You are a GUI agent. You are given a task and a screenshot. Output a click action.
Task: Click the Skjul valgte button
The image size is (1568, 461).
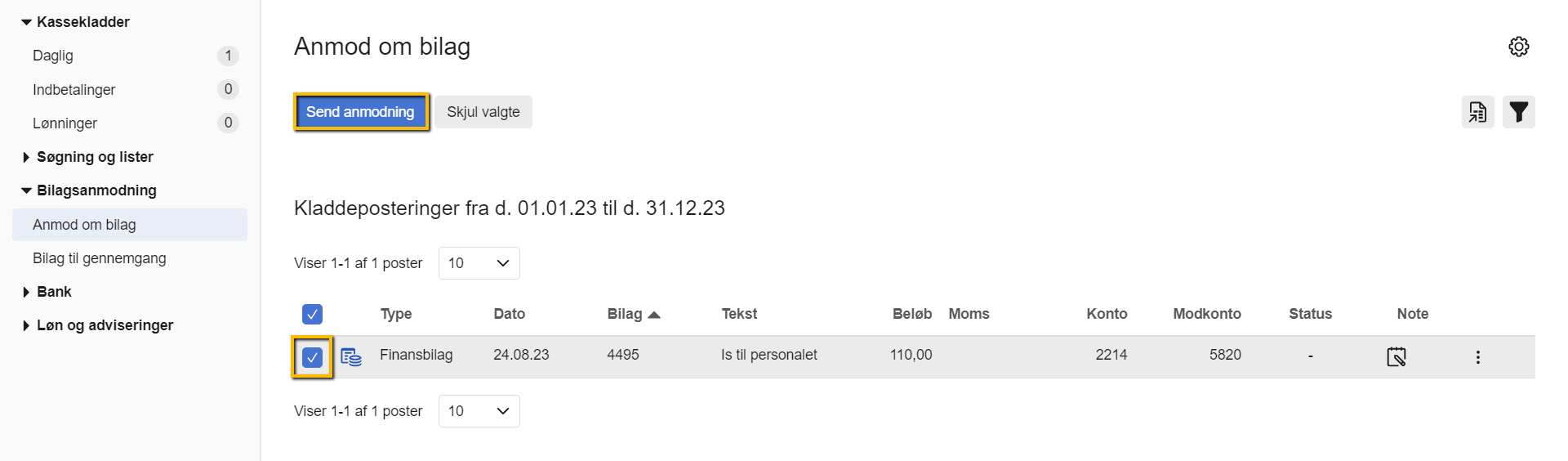coord(483,112)
